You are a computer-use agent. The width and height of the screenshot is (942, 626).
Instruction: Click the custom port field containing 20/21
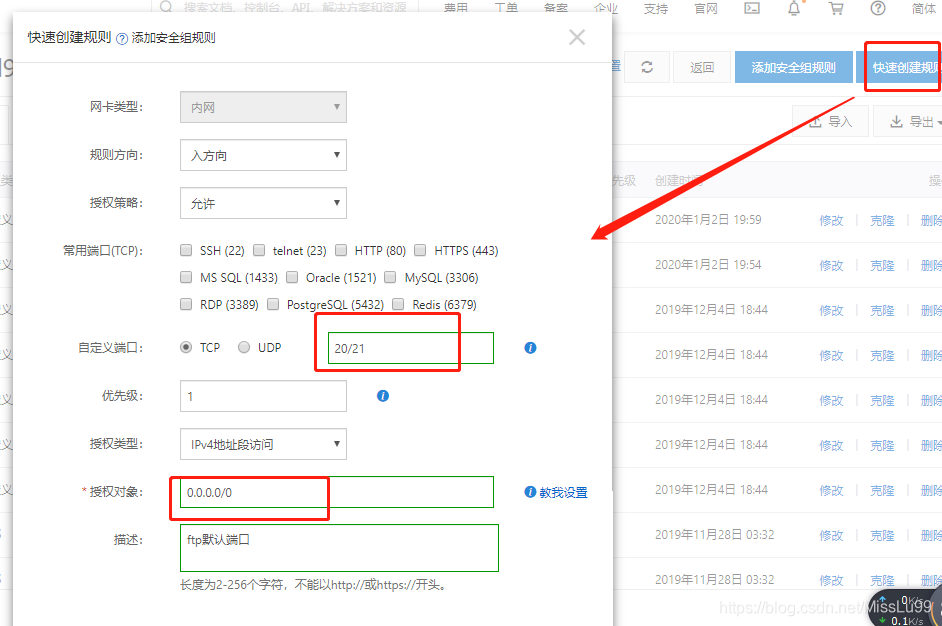411,348
